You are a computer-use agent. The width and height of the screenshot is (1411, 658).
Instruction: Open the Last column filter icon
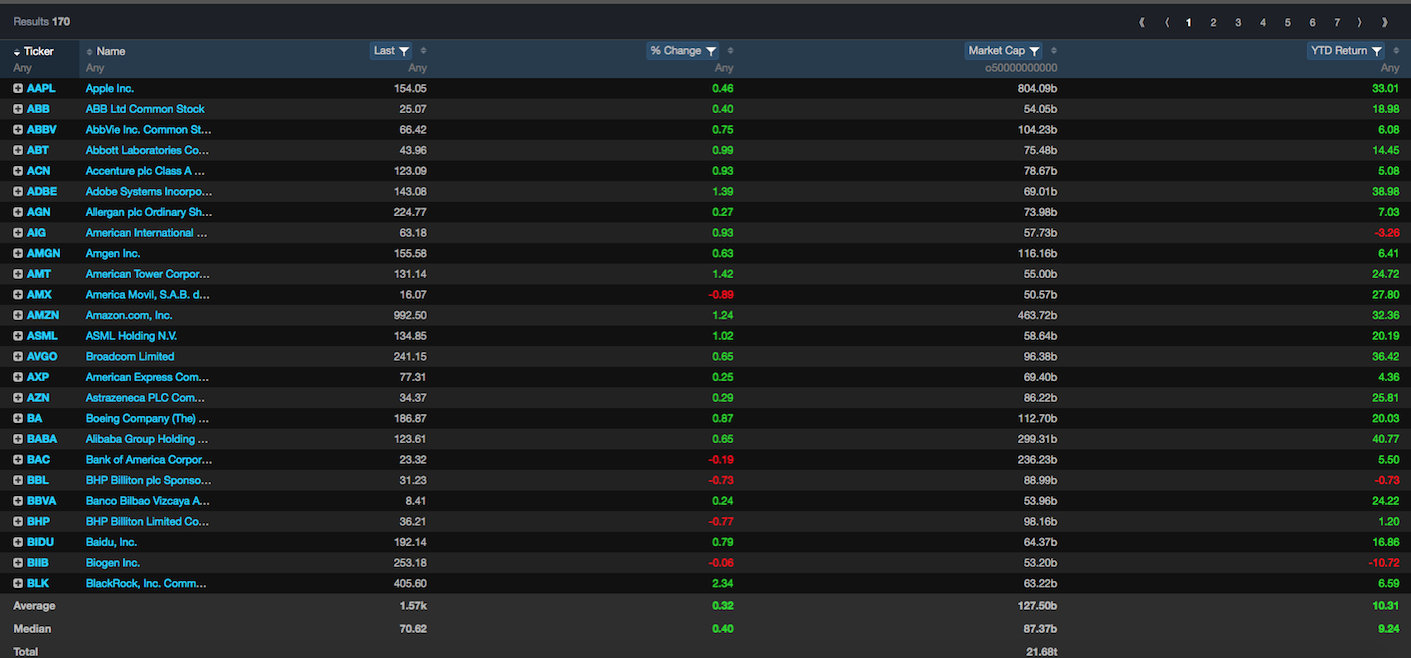tap(404, 51)
